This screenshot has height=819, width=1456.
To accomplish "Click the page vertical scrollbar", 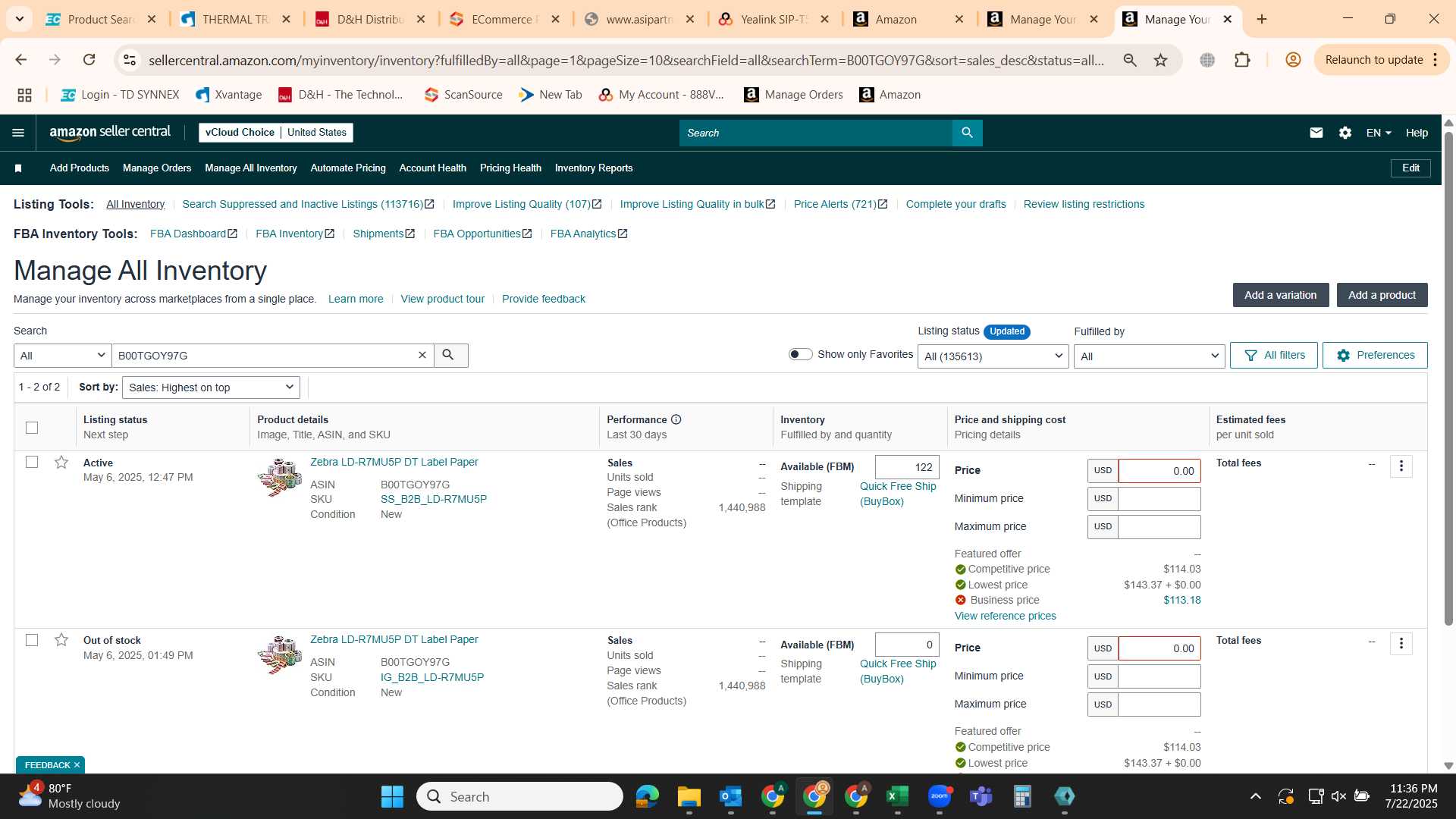I will [1448, 379].
